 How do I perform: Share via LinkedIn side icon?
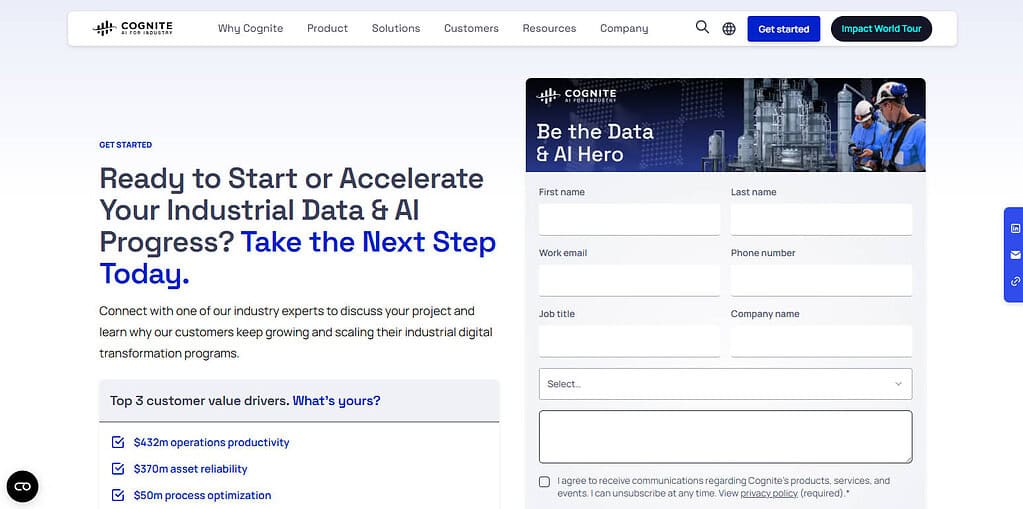1015,228
